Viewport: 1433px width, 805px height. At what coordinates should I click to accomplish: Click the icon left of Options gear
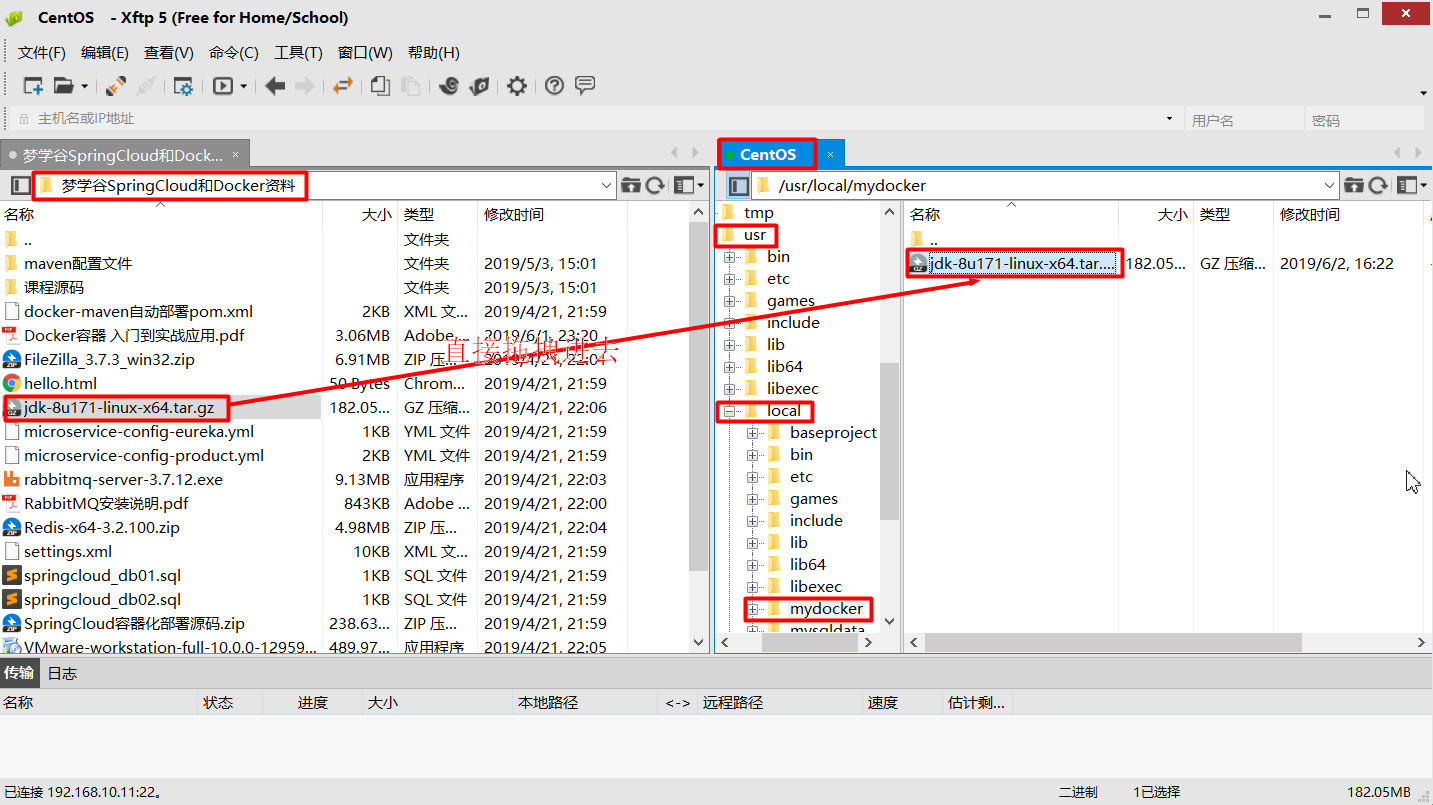click(x=480, y=86)
